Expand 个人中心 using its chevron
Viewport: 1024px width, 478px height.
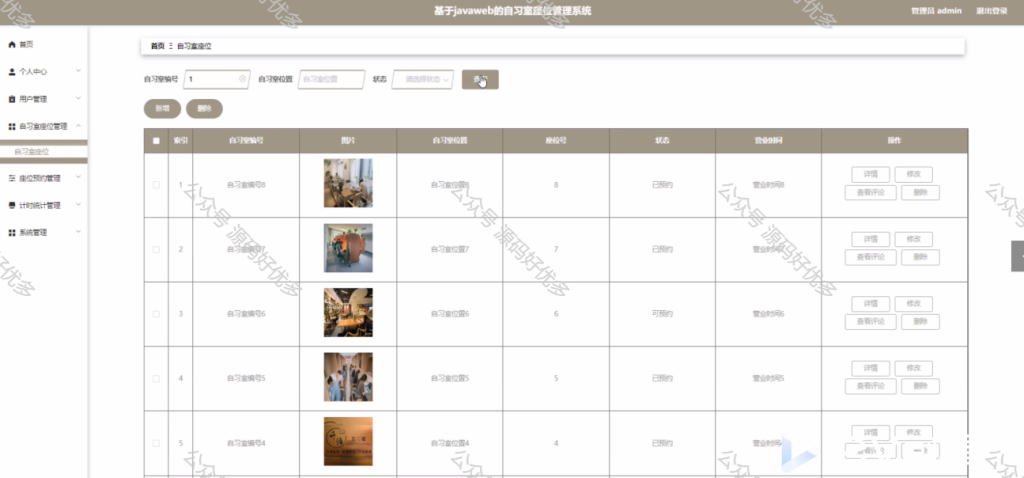pyautogui.click(x=78, y=71)
